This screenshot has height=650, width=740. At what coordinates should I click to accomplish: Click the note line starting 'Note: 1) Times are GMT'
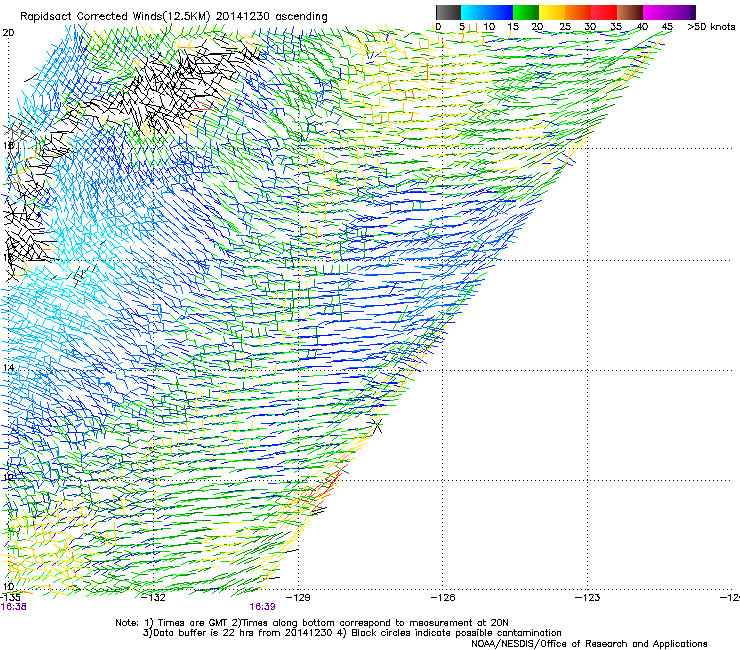click(x=312, y=623)
